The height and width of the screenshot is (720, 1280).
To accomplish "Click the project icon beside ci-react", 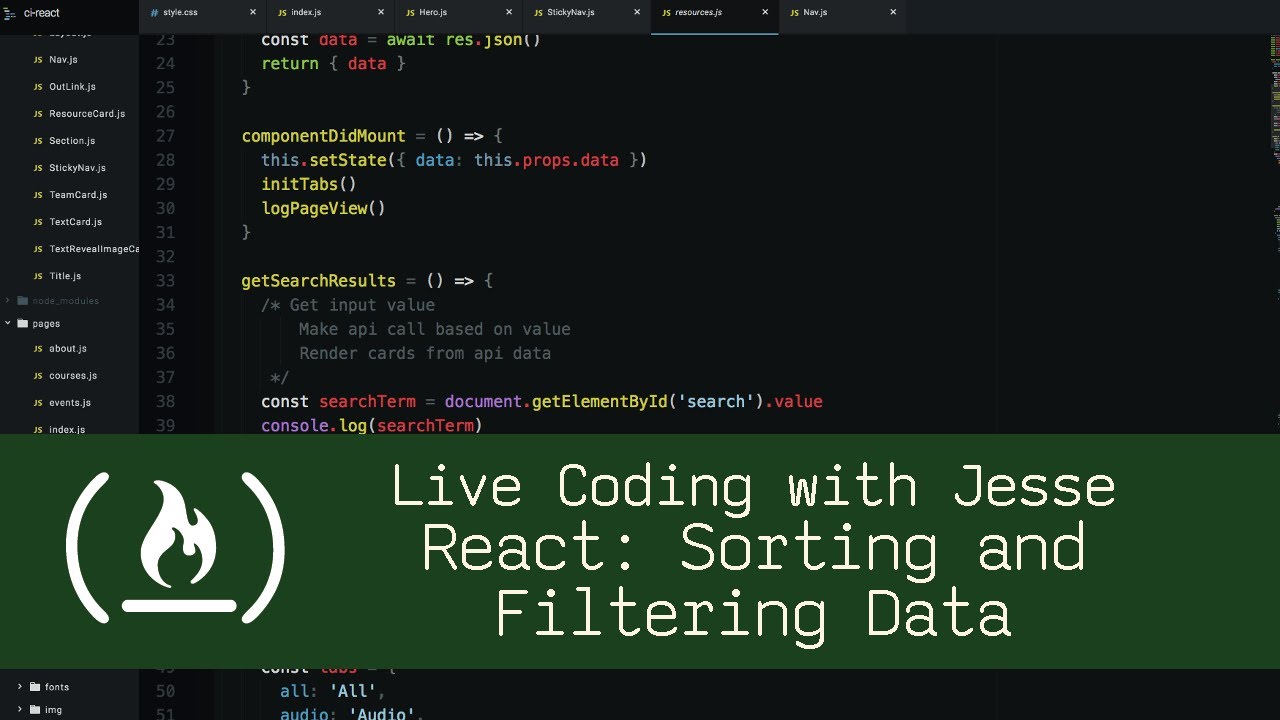I will coord(12,13).
